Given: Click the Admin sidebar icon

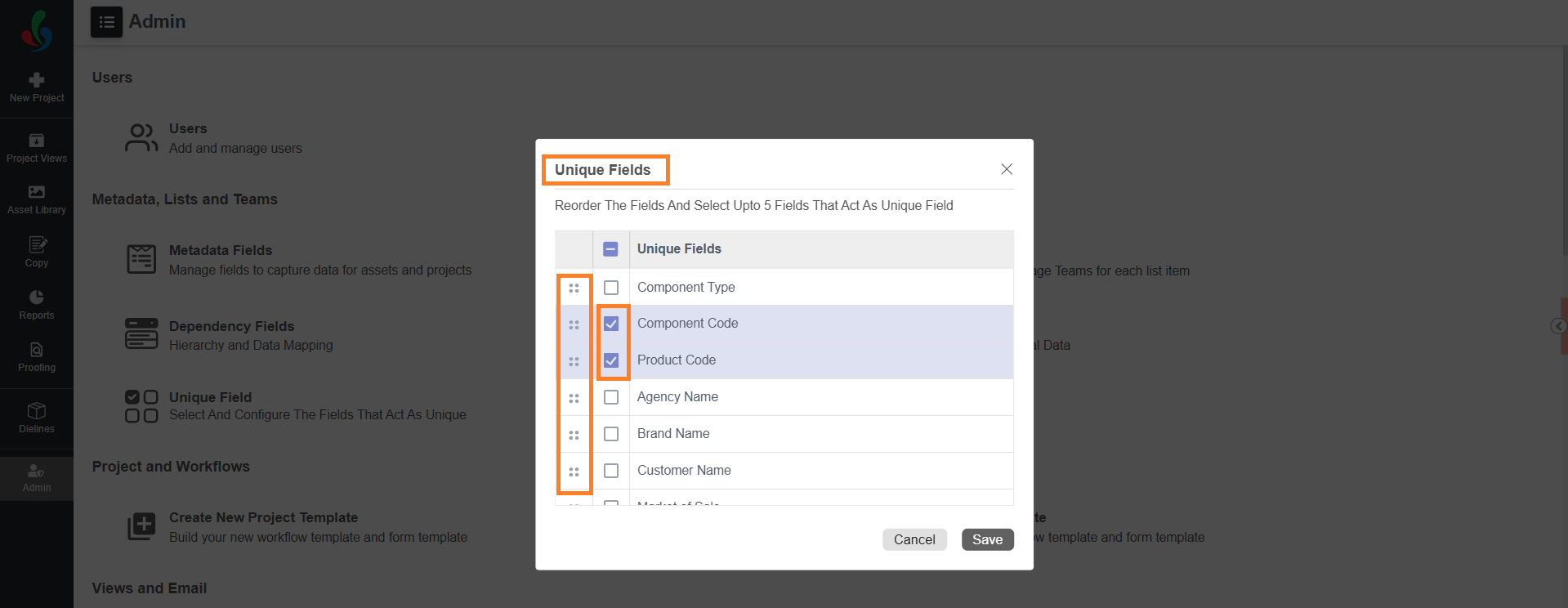Looking at the screenshot, I should click(x=37, y=471).
